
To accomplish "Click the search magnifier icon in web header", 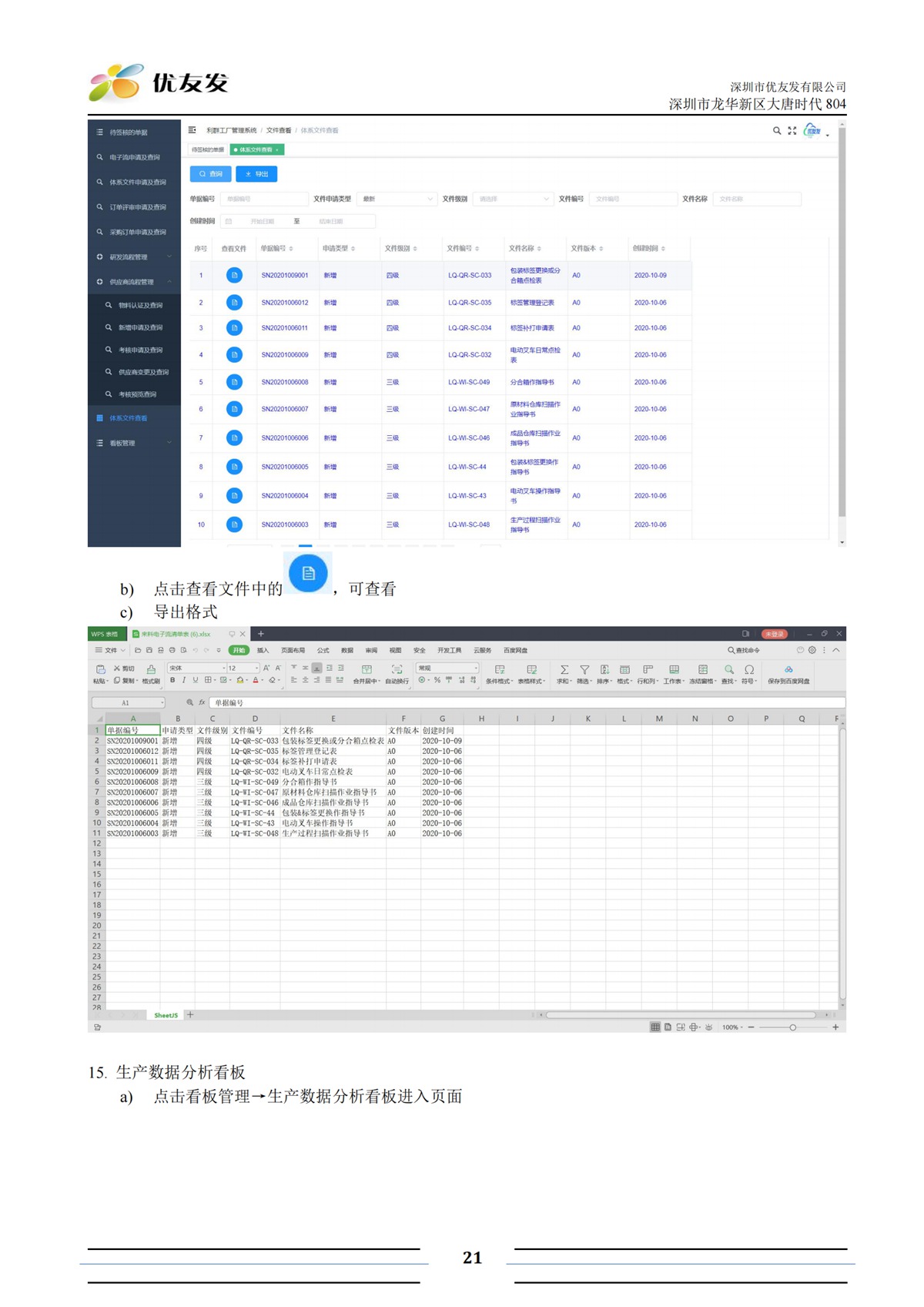I will click(x=777, y=131).
